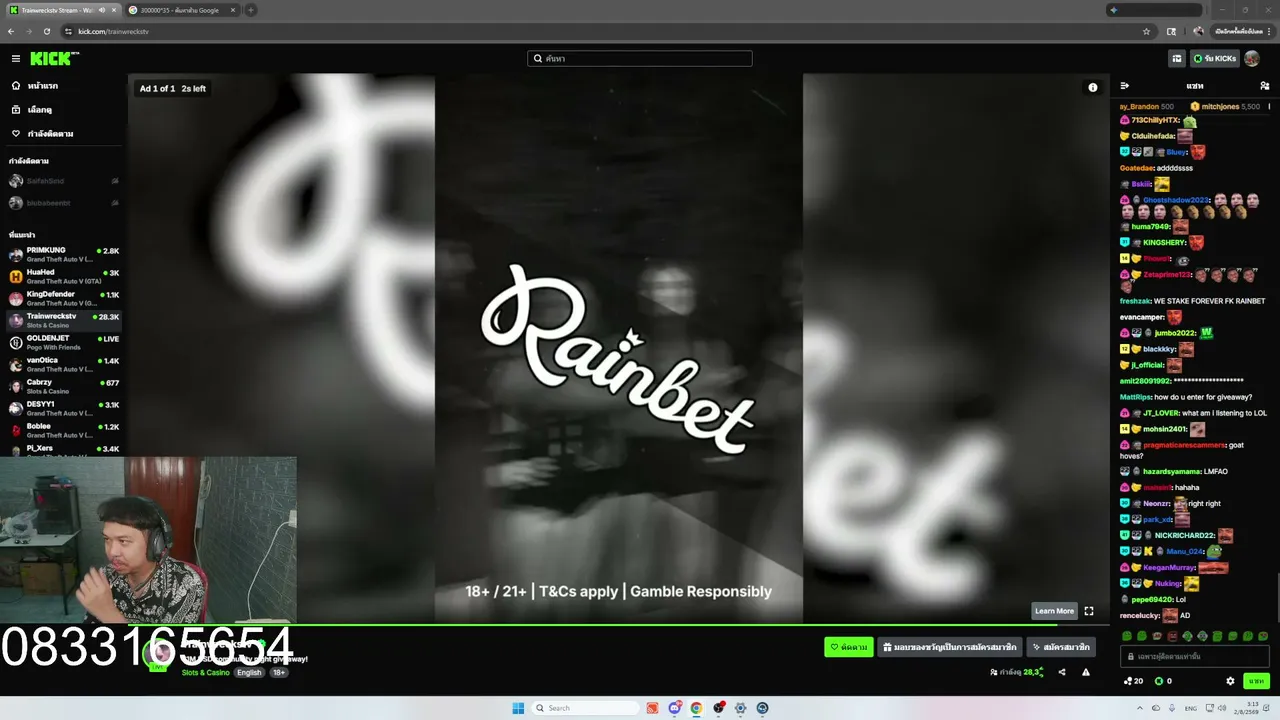Mute the Trainwreckstv tab audio icon
This screenshot has height=720, width=1280.
pyautogui.click(x=101, y=10)
